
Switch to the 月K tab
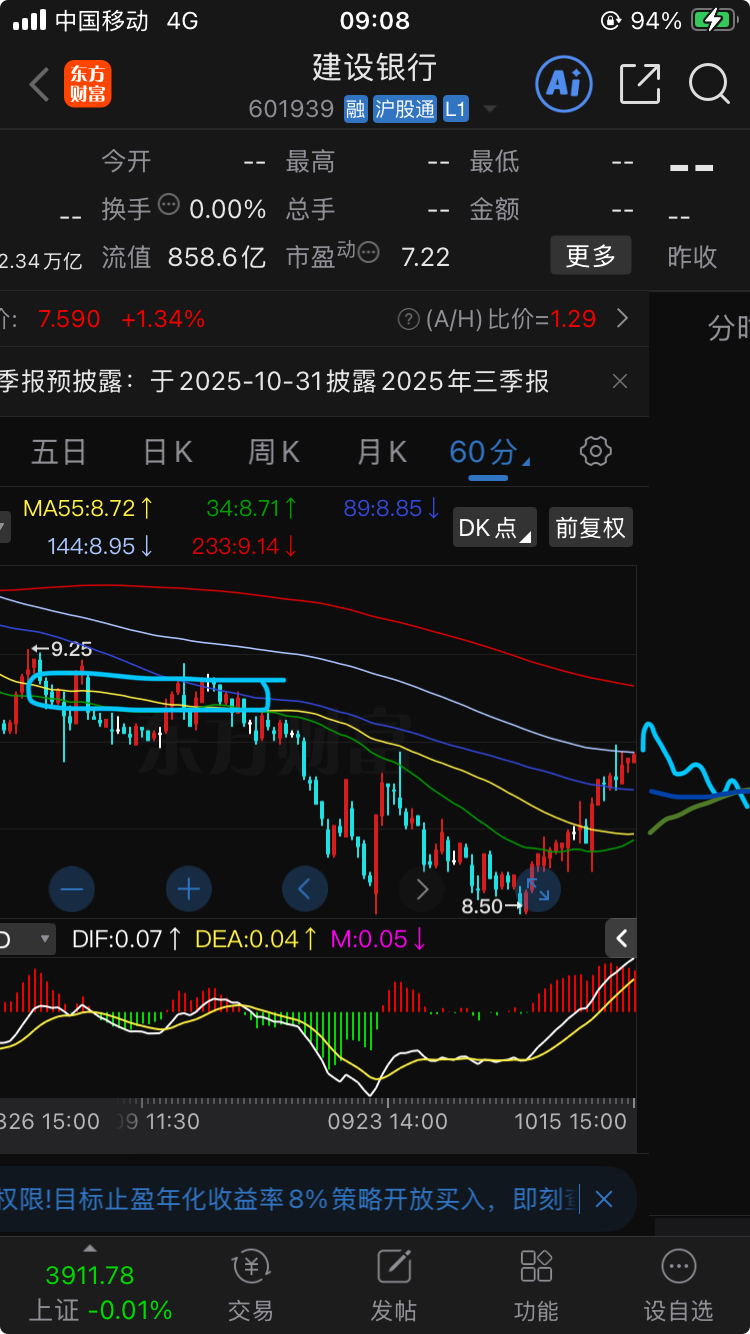(x=382, y=452)
